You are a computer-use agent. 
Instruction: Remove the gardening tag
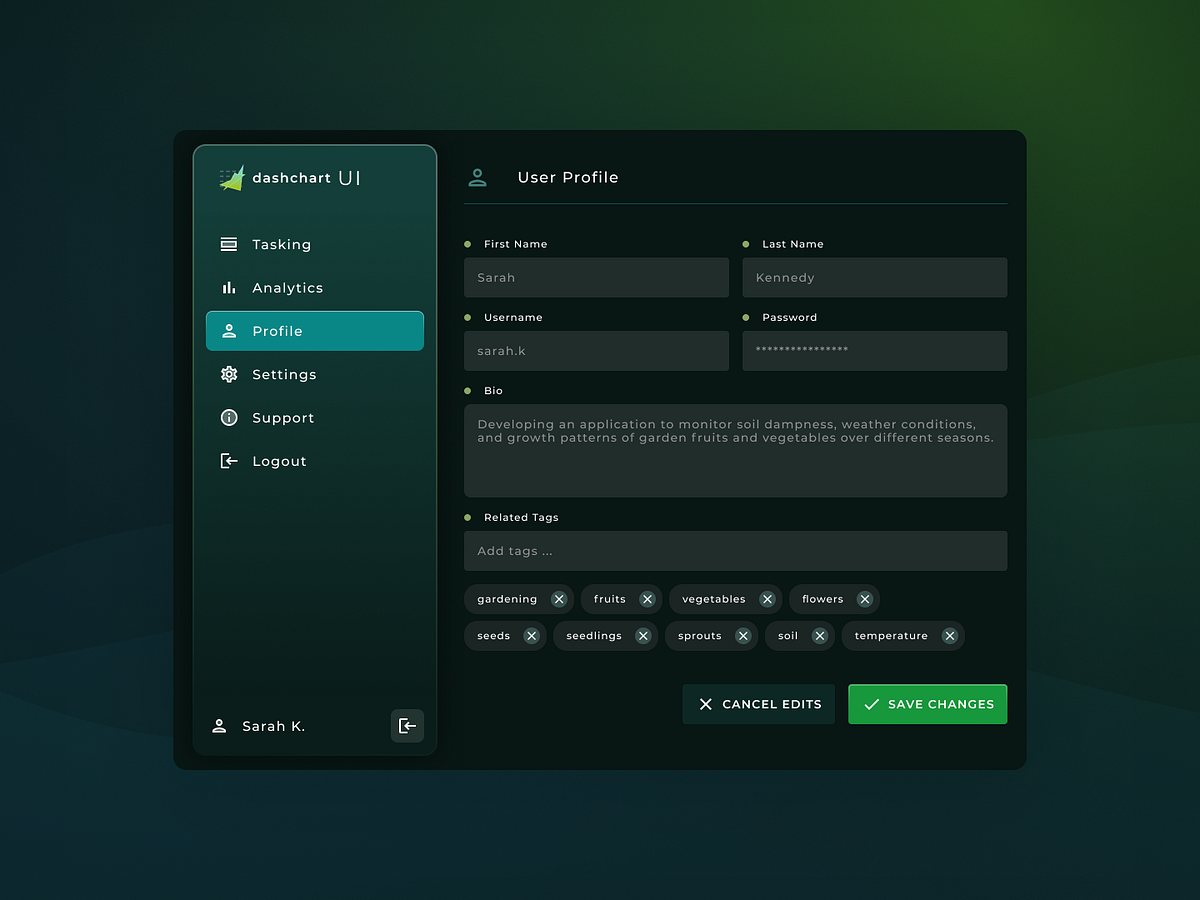(559, 599)
